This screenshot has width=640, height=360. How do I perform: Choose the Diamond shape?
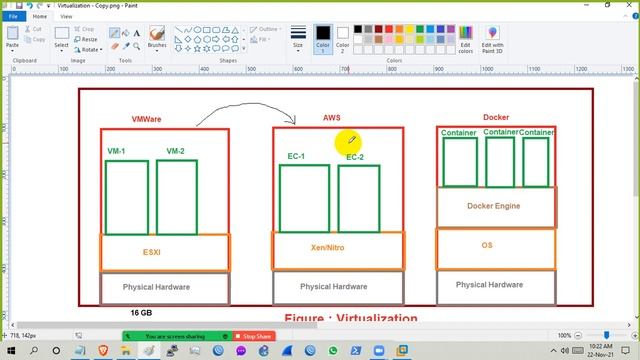point(187,39)
